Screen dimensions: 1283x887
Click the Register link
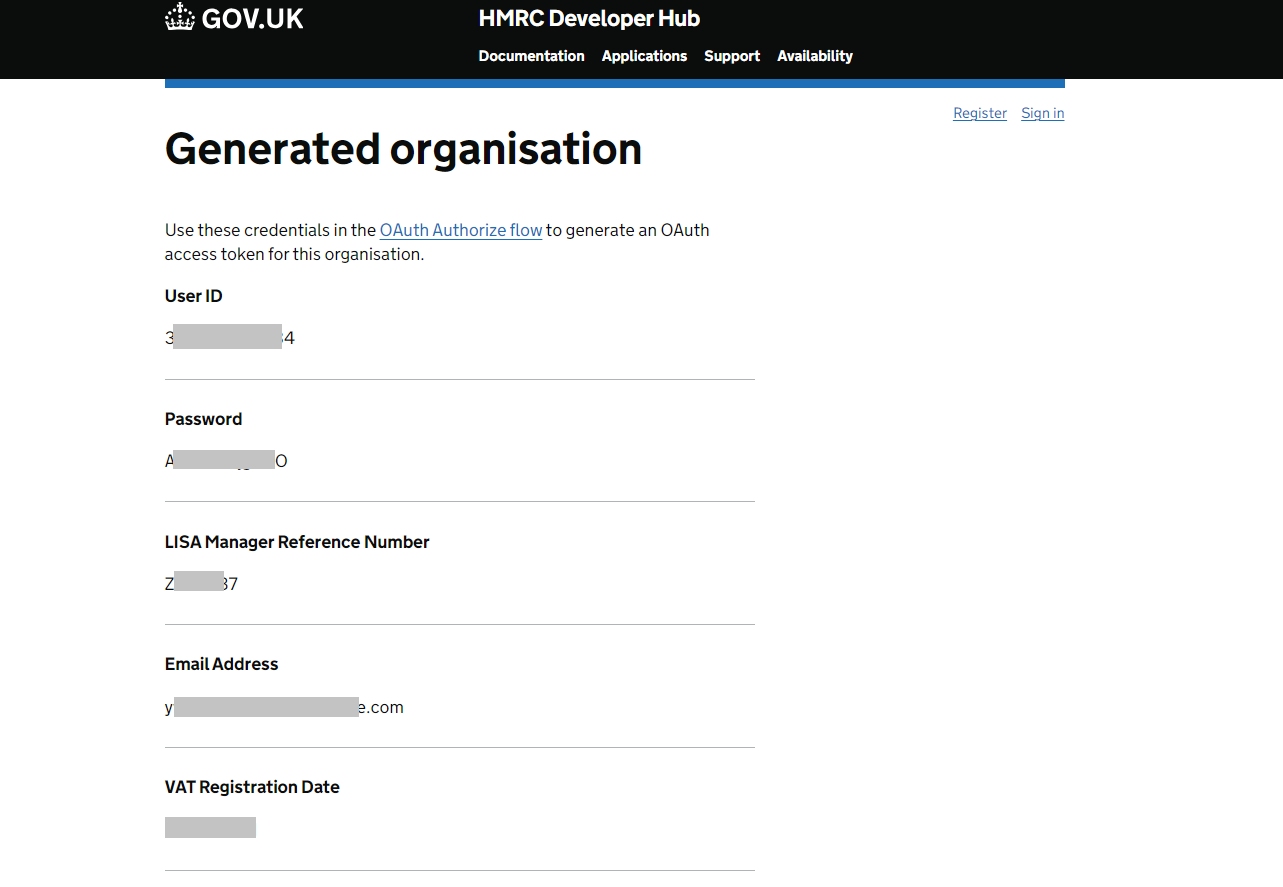[980, 113]
